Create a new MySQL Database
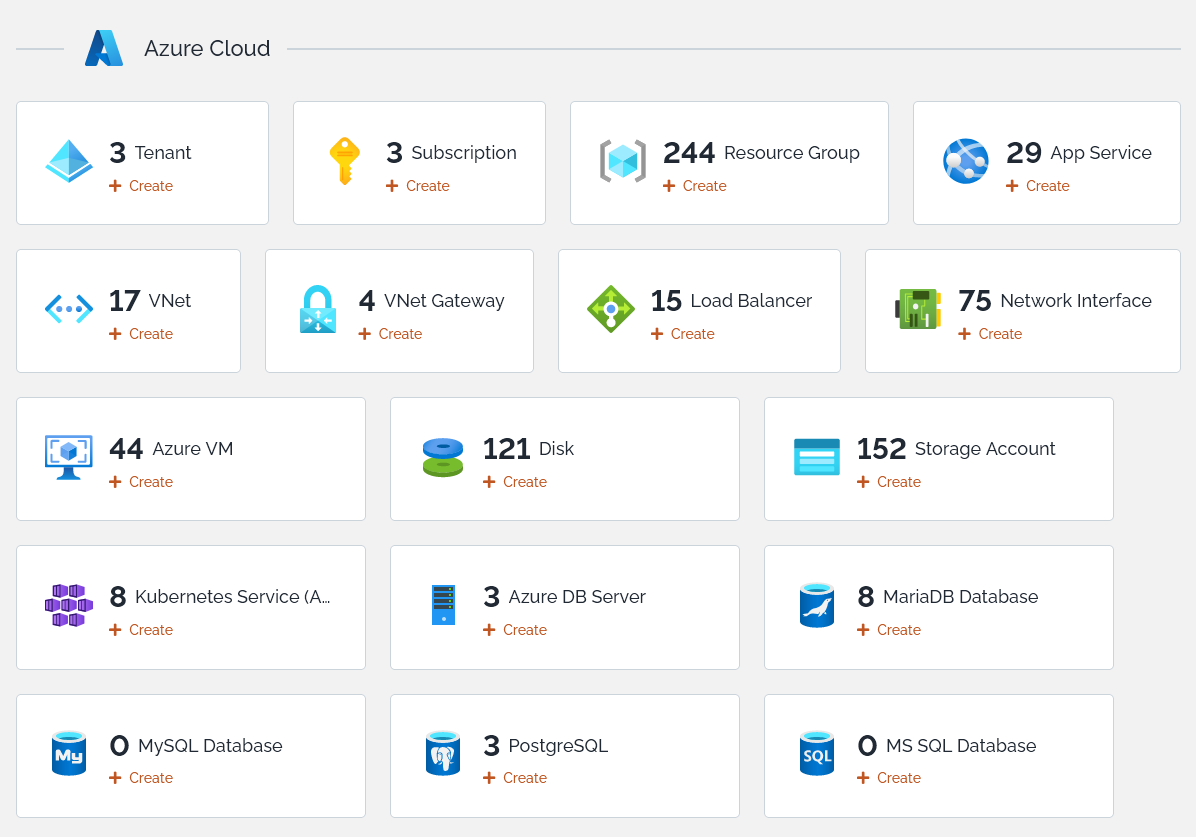The width and height of the screenshot is (1196, 837). click(x=141, y=777)
